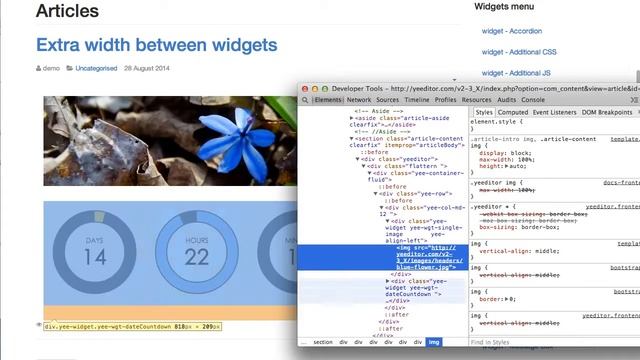The image size is (640, 360).
Task: Collapse the div yee-row node
Action: (x=376, y=193)
